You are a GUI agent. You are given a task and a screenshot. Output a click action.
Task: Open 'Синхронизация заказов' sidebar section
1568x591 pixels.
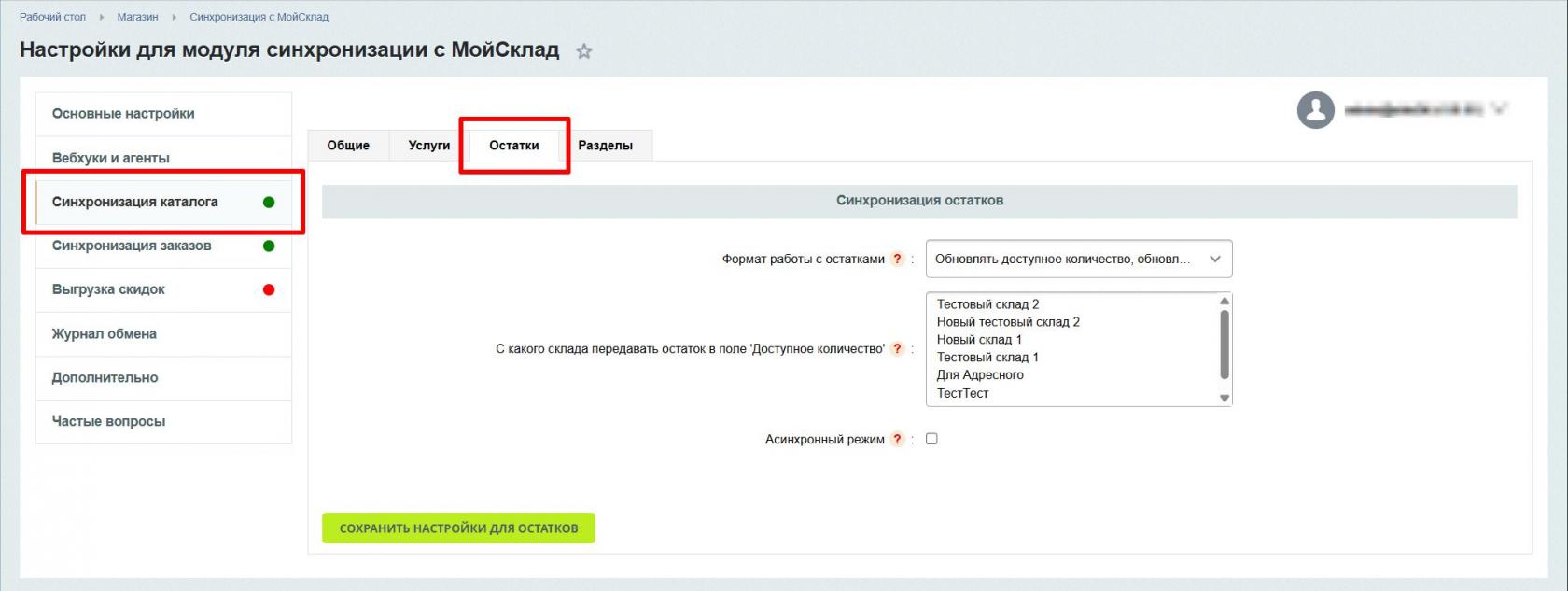click(163, 246)
